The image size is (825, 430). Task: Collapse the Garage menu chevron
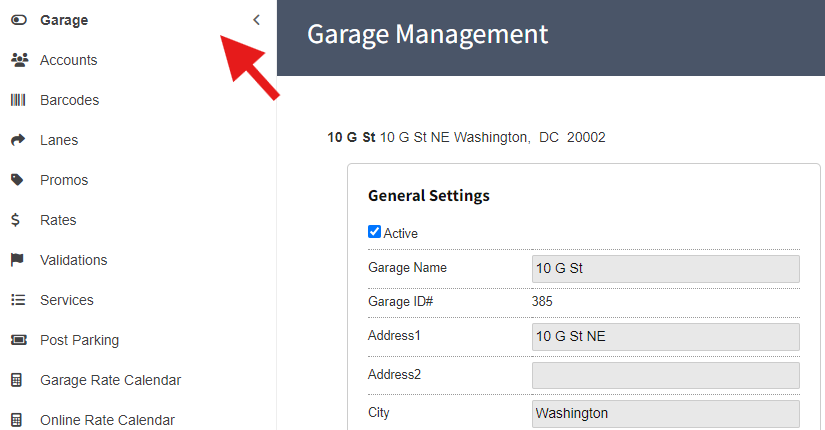click(x=256, y=20)
